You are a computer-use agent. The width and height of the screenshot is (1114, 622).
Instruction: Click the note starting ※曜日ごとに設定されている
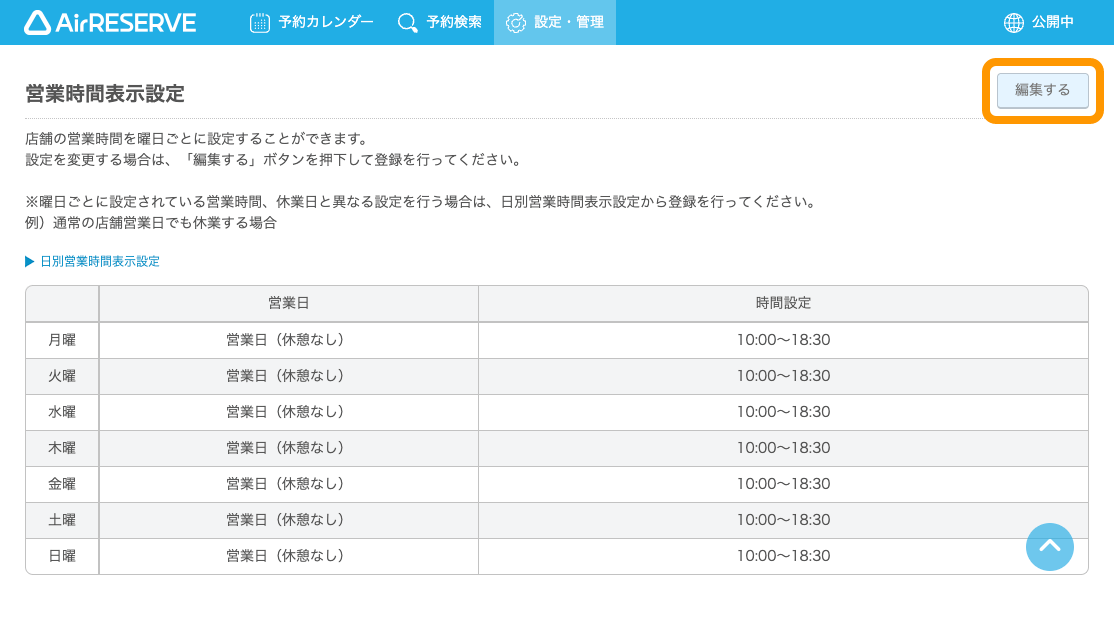[421, 202]
